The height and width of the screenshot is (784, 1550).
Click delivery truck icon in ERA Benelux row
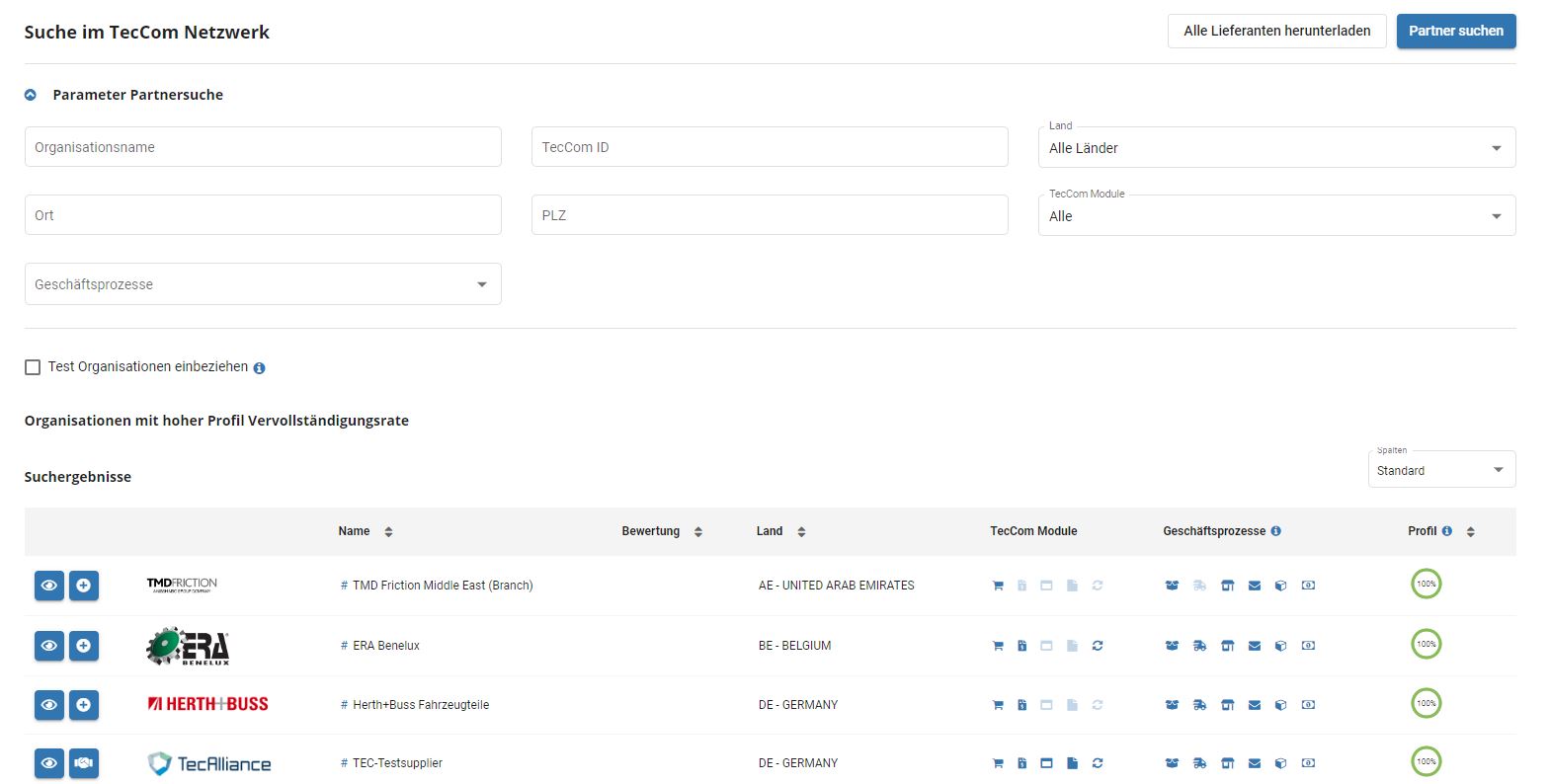[x=1199, y=646]
